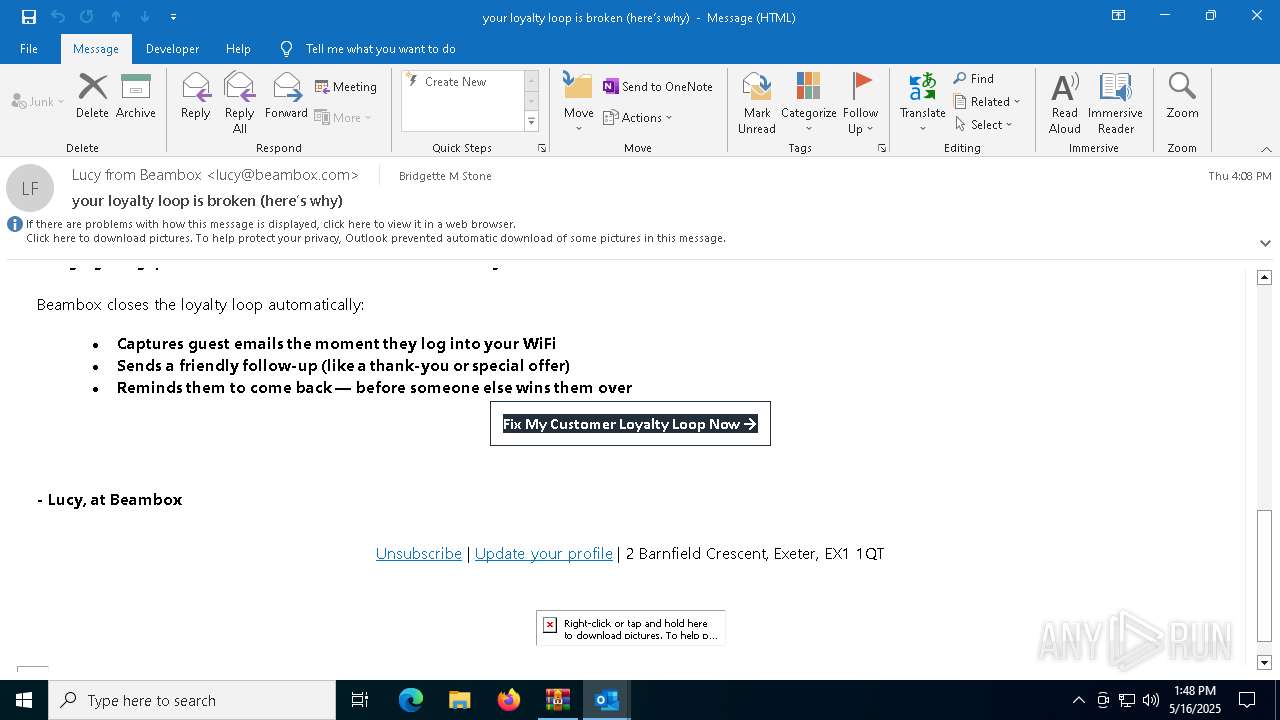Delete this message
1280x720 pixels.
point(92,97)
